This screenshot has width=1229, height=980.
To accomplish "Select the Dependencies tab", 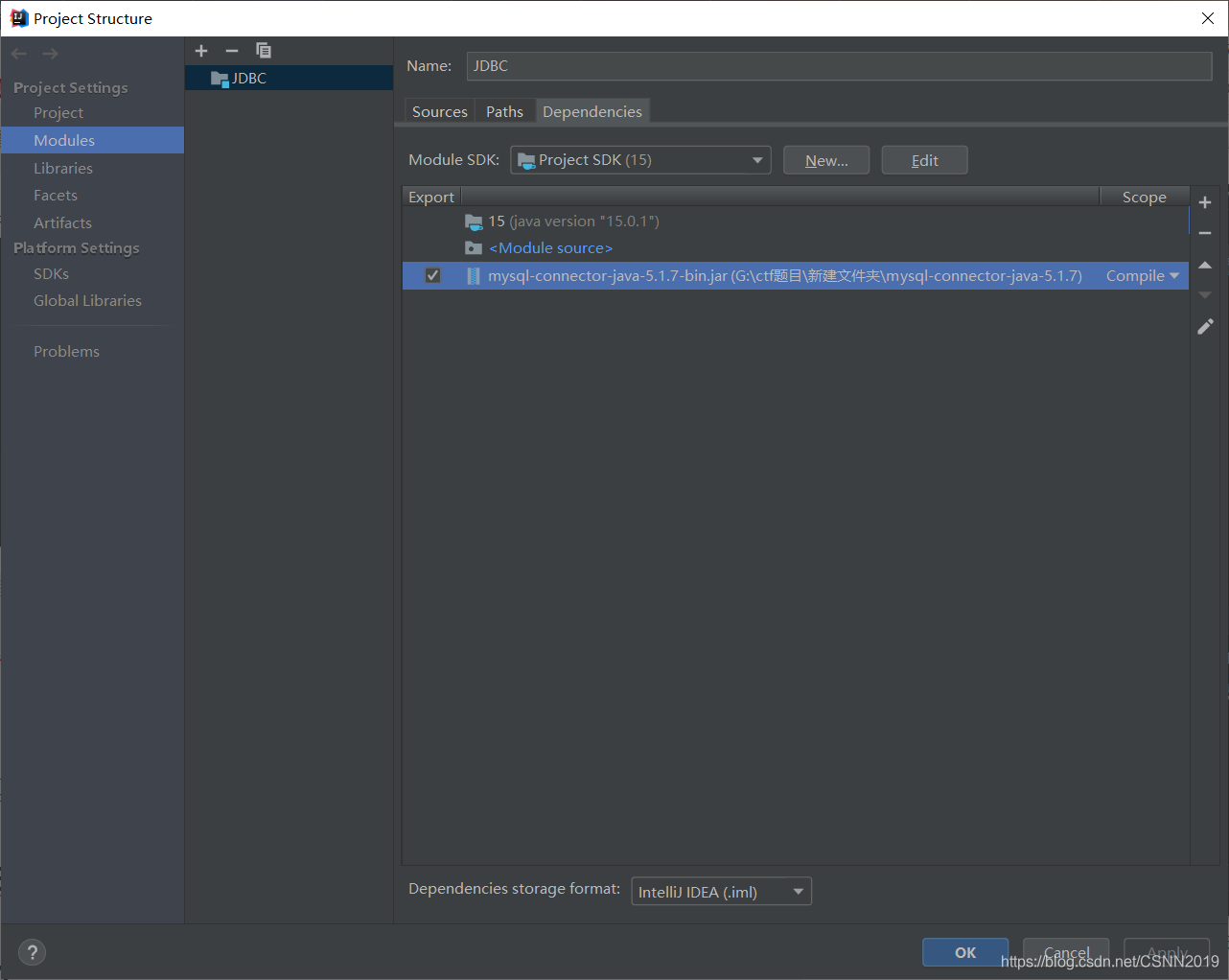I will (x=592, y=111).
